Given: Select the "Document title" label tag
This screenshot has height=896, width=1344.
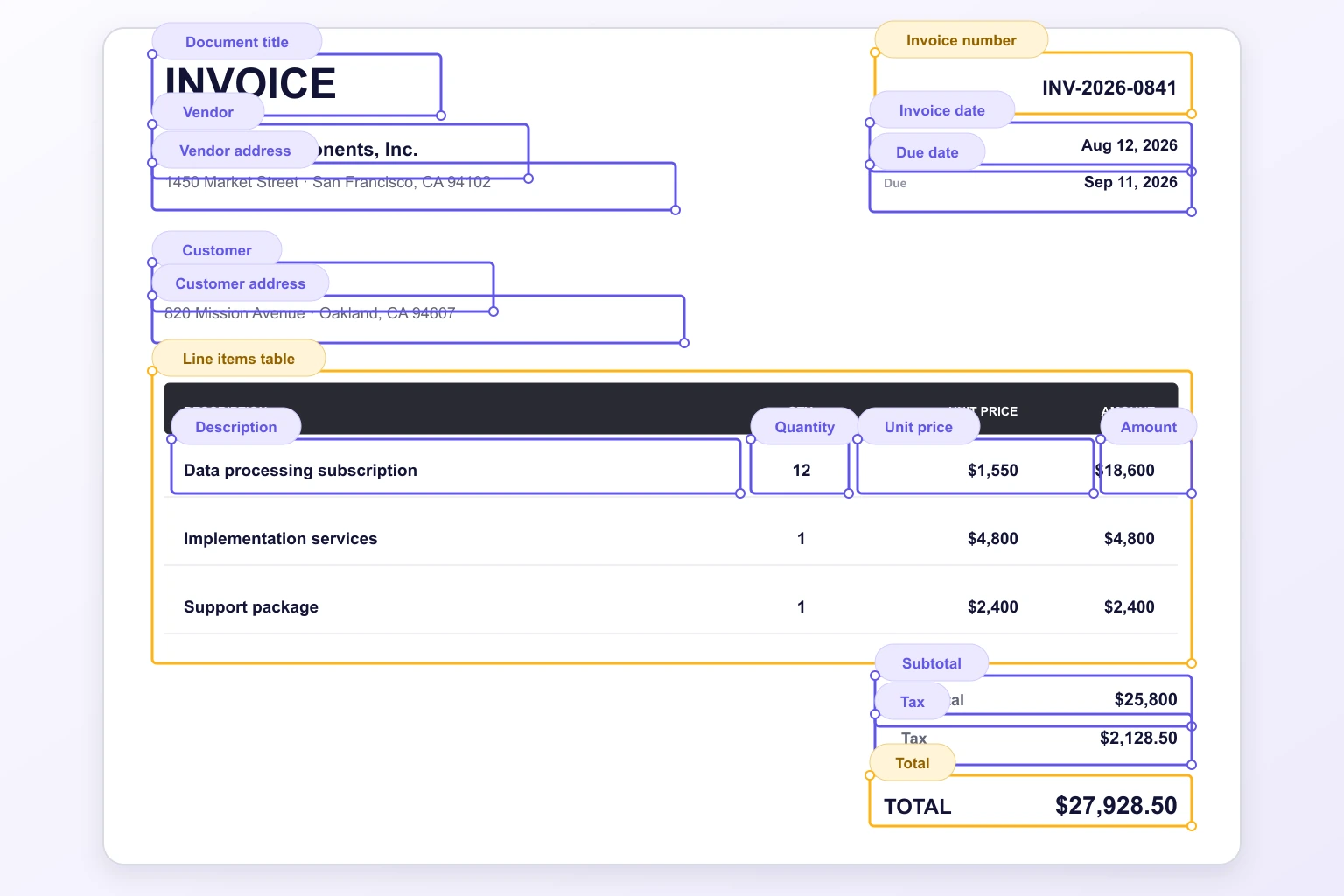Looking at the screenshot, I should pyautogui.click(x=237, y=42).
